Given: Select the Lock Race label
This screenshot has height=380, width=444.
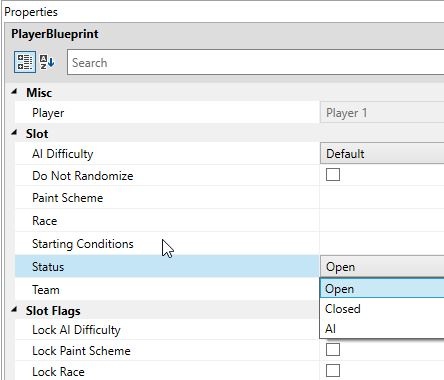Looking at the screenshot, I should tap(58, 371).
